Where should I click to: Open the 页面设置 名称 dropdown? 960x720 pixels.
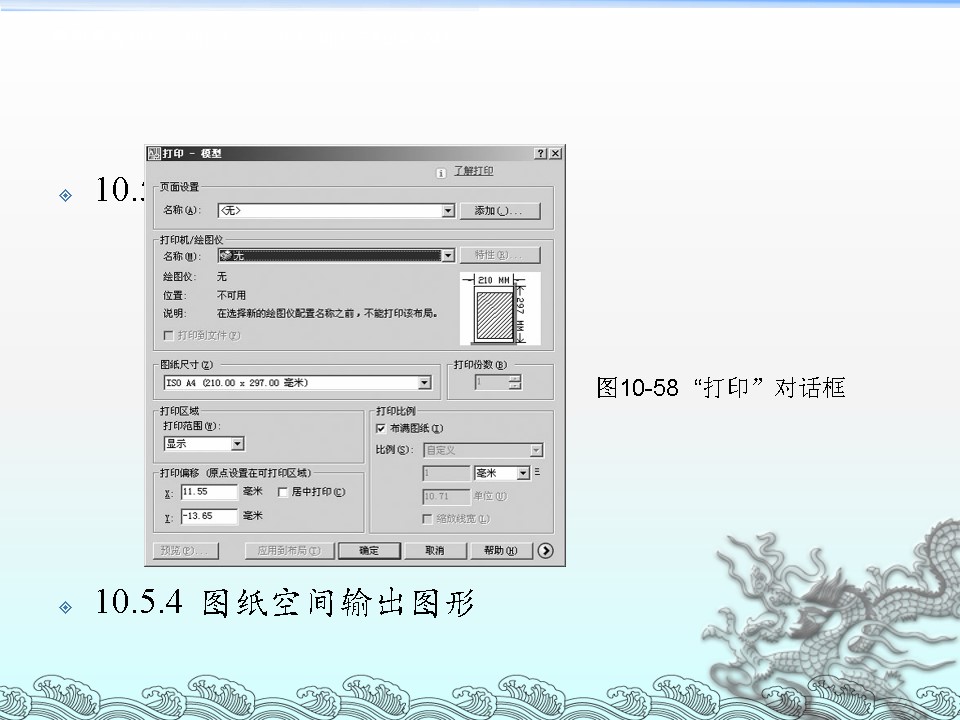coord(448,211)
